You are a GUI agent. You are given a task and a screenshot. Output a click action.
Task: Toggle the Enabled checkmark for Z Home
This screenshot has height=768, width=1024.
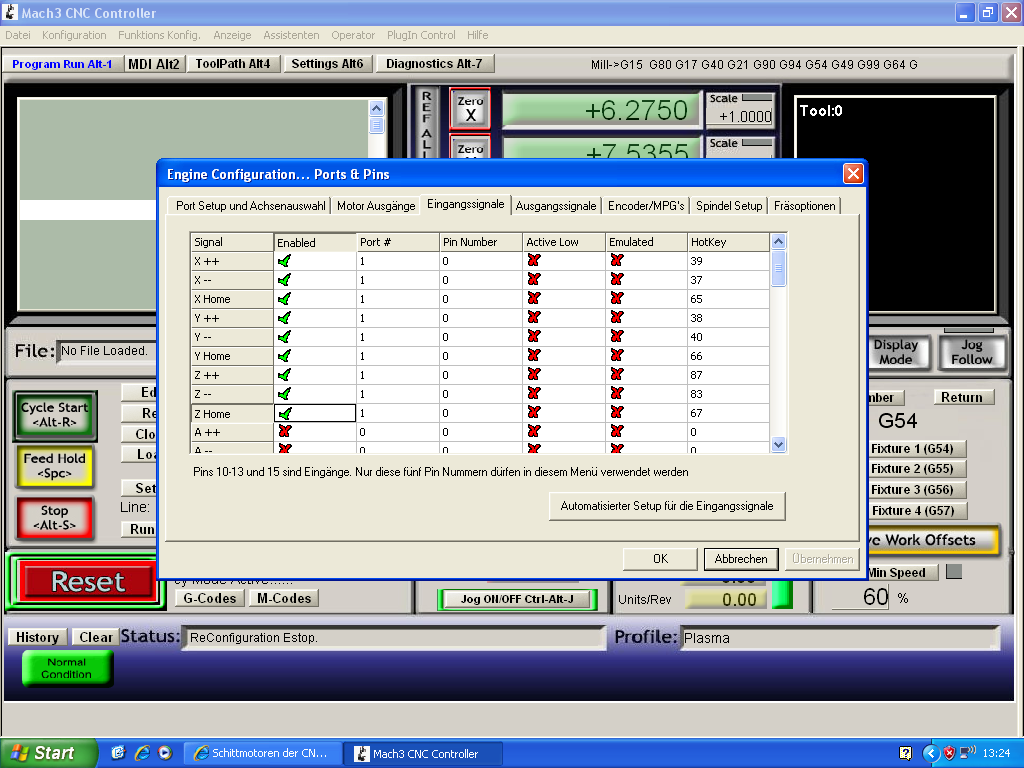point(284,413)
